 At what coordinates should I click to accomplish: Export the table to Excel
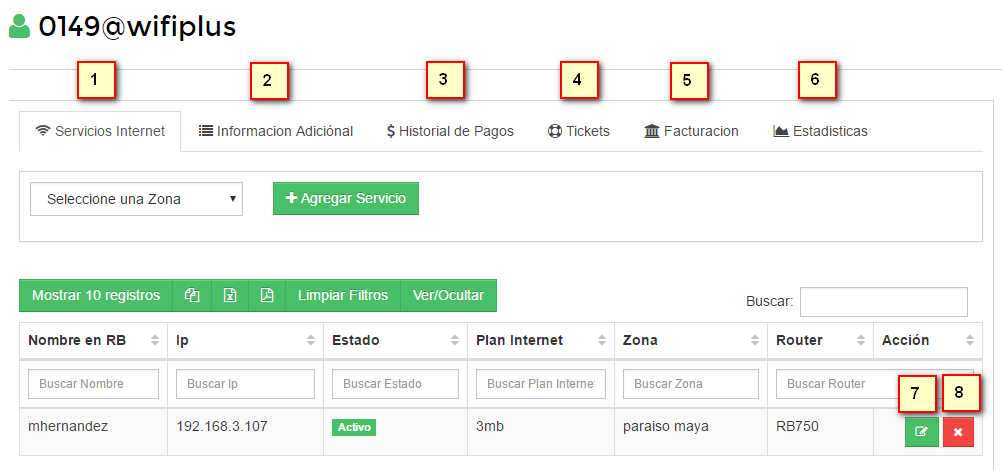[x=229, y=296]
